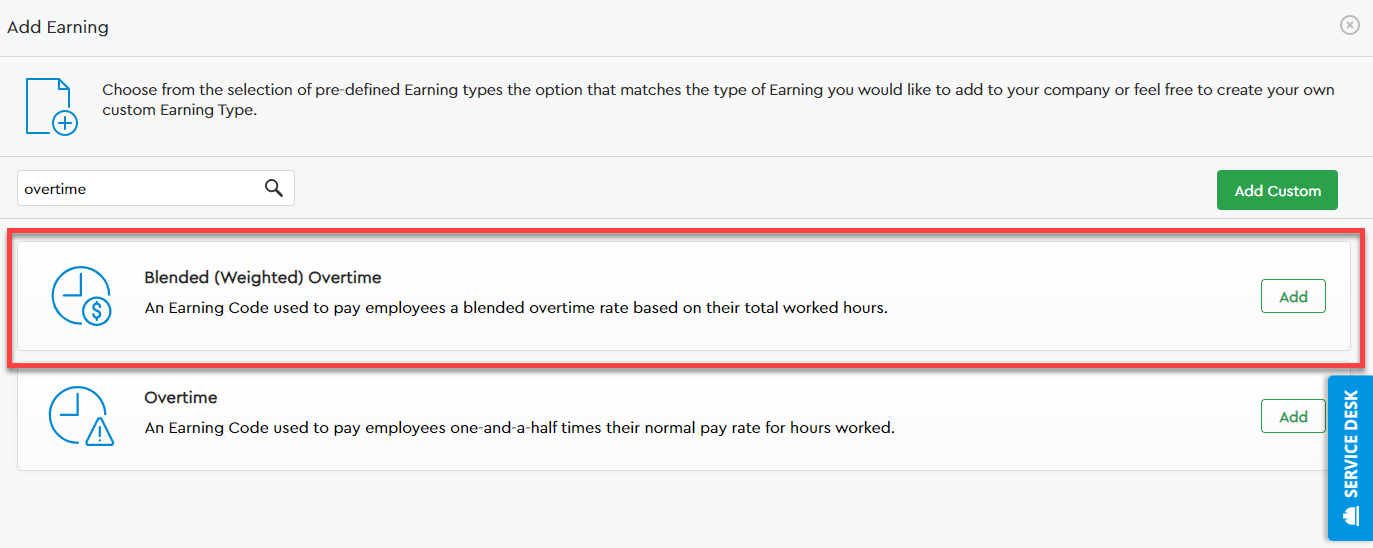Click the document-plus icon in the header
The height and width of the screenshot is (548, 1373).
coord(50,106)
